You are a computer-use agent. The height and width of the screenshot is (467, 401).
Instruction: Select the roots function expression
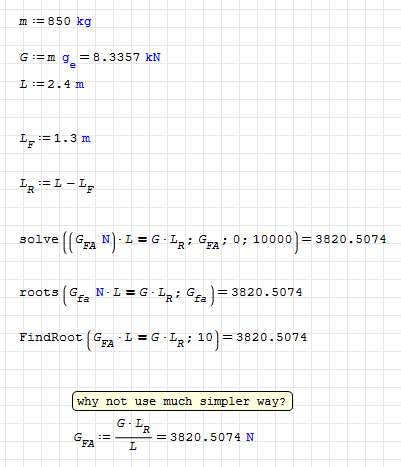161,294
